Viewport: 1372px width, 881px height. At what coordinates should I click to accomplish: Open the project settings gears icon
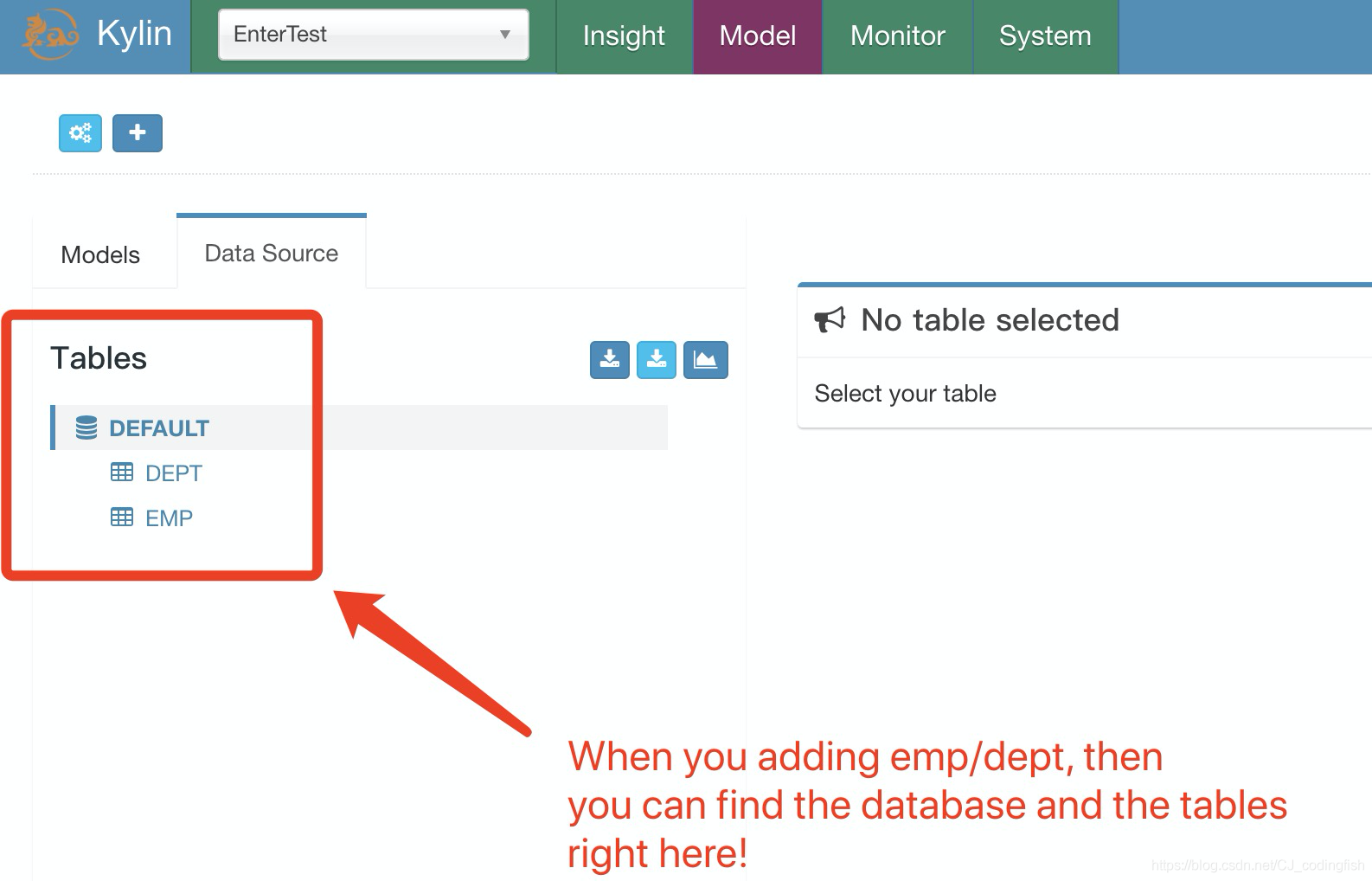(80, 133)
